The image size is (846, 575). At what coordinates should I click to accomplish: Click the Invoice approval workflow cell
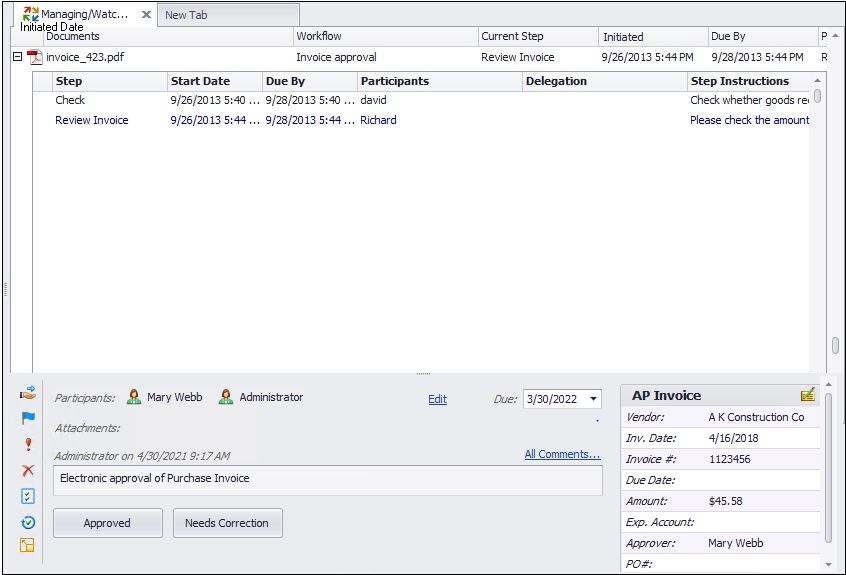point(336,57)
